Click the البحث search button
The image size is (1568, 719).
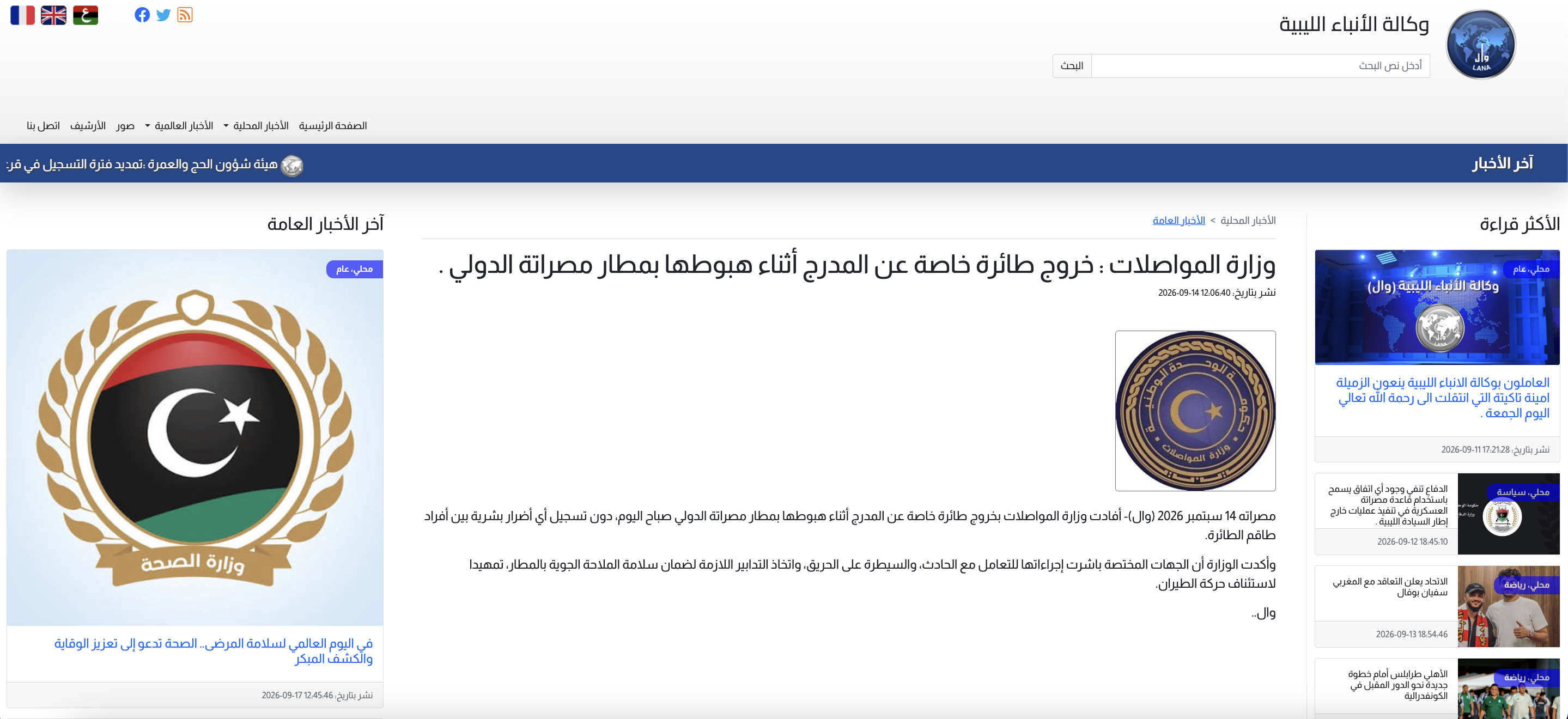[x=1072, y=66]
